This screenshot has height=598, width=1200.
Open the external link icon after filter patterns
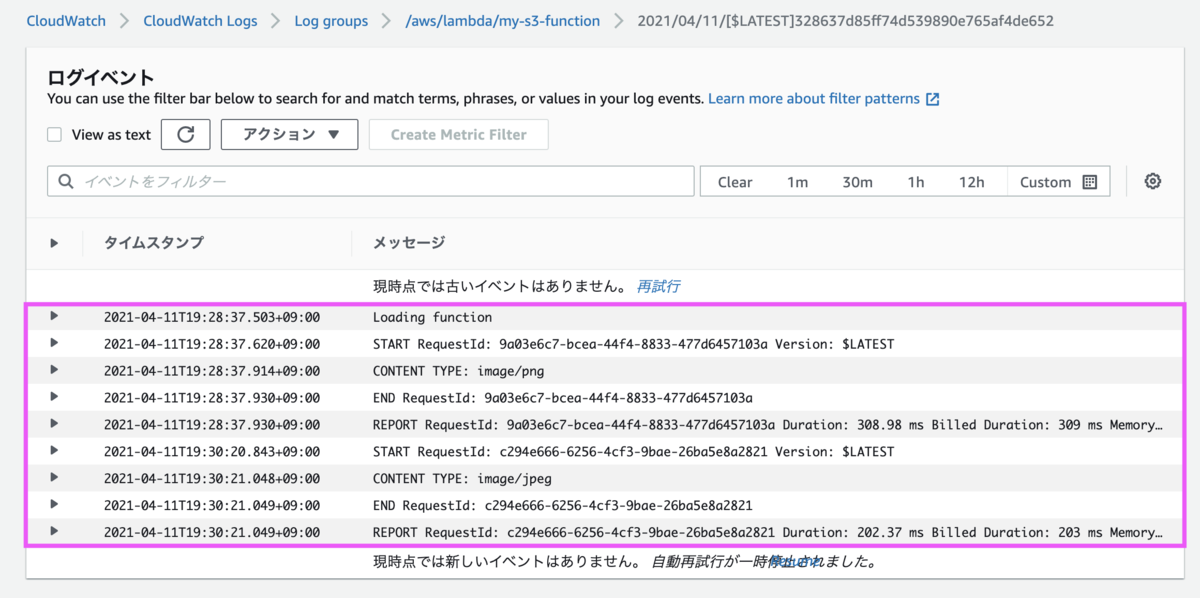[x=932, y=99]
